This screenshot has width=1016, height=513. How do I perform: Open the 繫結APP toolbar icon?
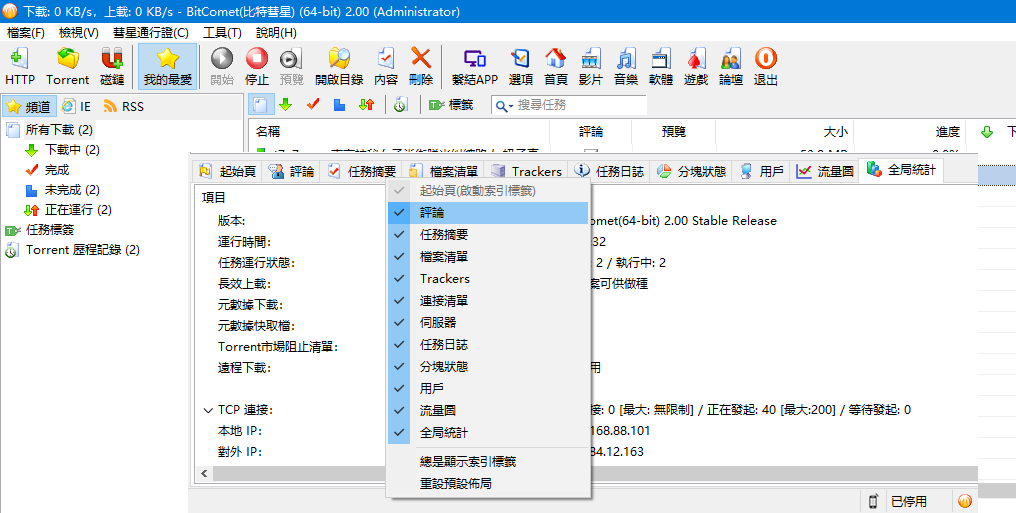coord(475,66)
